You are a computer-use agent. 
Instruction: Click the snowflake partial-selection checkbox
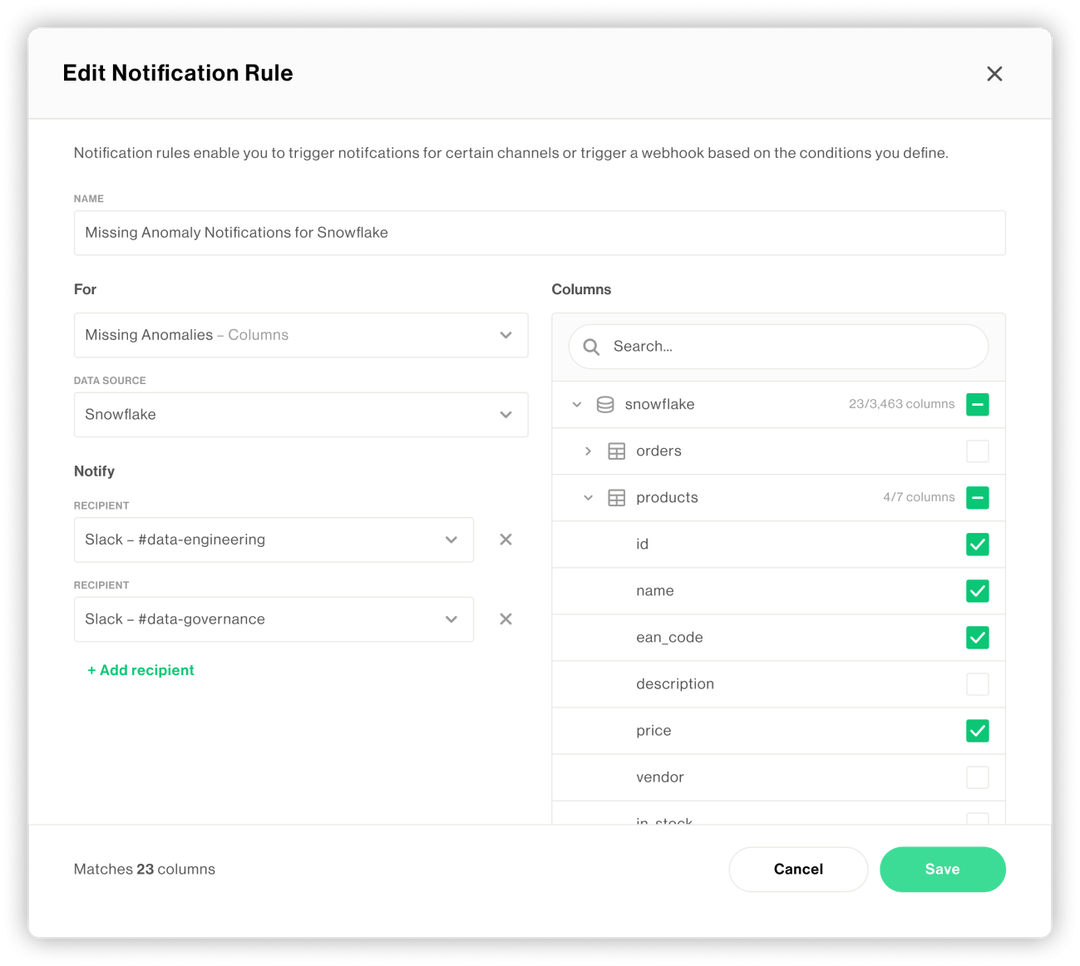tap(977, 404)
